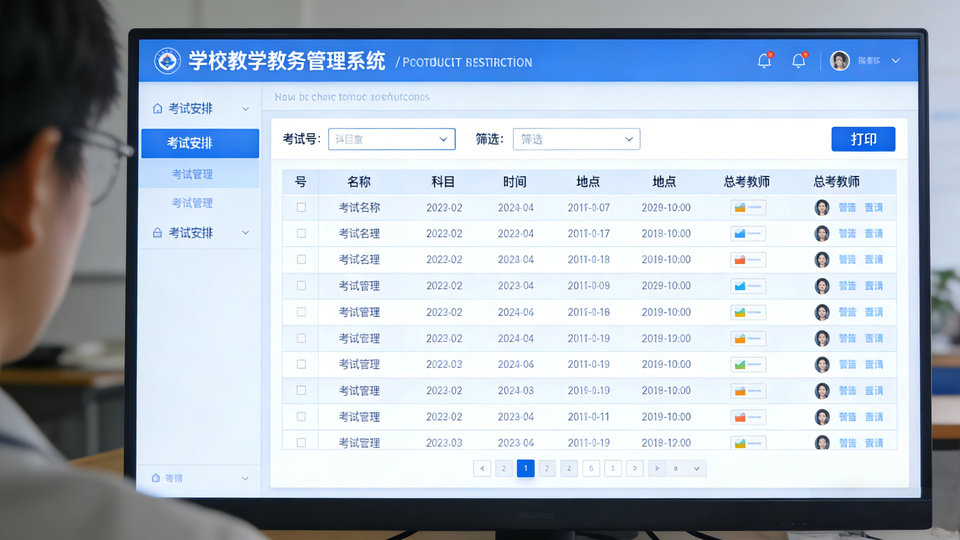Viewport: 960px width, 540px height.
Task: Click the last action link in the first row
Action: pos(874,208)
